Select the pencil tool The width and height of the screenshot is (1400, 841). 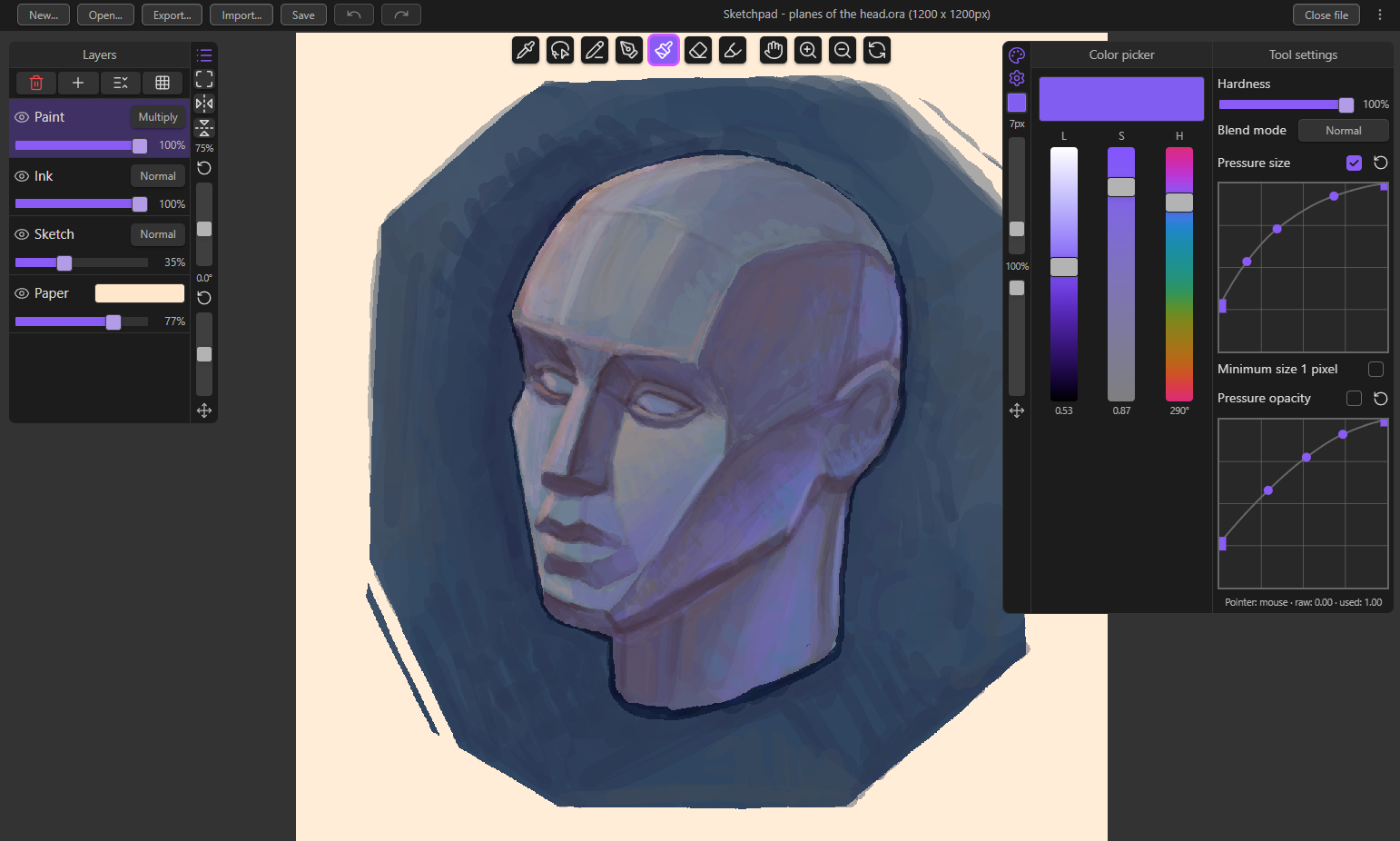(595, 50)
